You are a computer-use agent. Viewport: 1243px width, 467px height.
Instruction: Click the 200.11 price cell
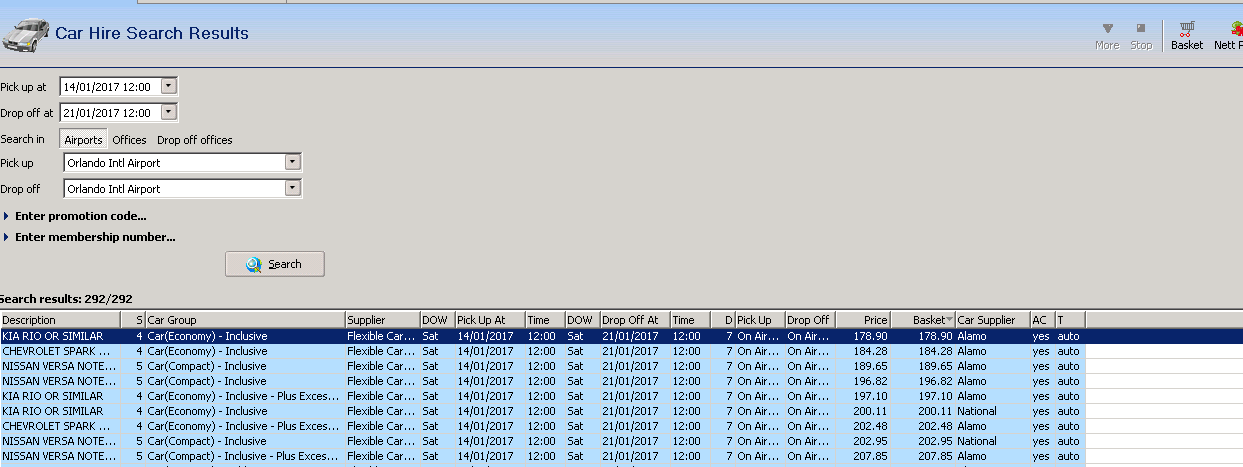click(863, 411)
